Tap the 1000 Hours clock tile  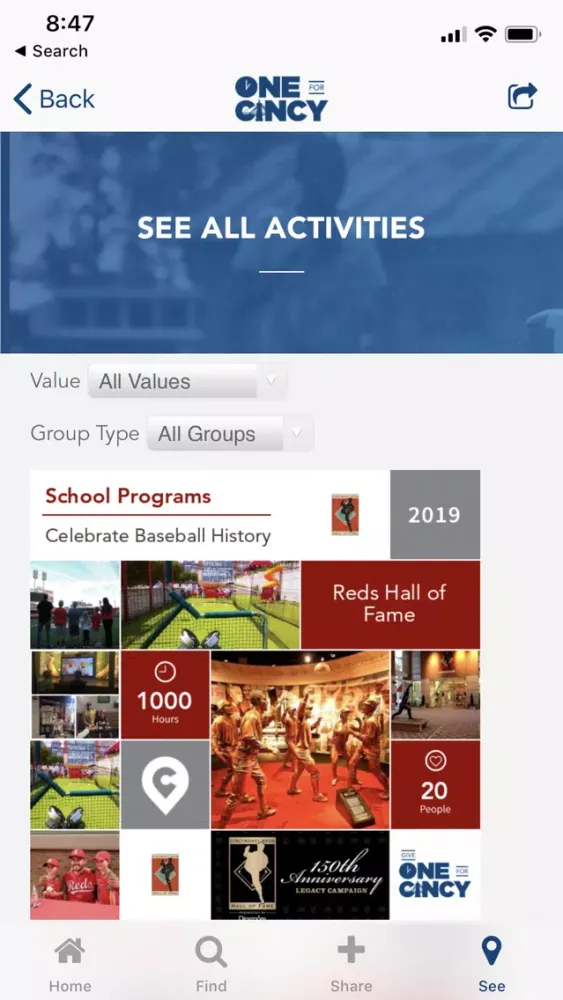165,695
